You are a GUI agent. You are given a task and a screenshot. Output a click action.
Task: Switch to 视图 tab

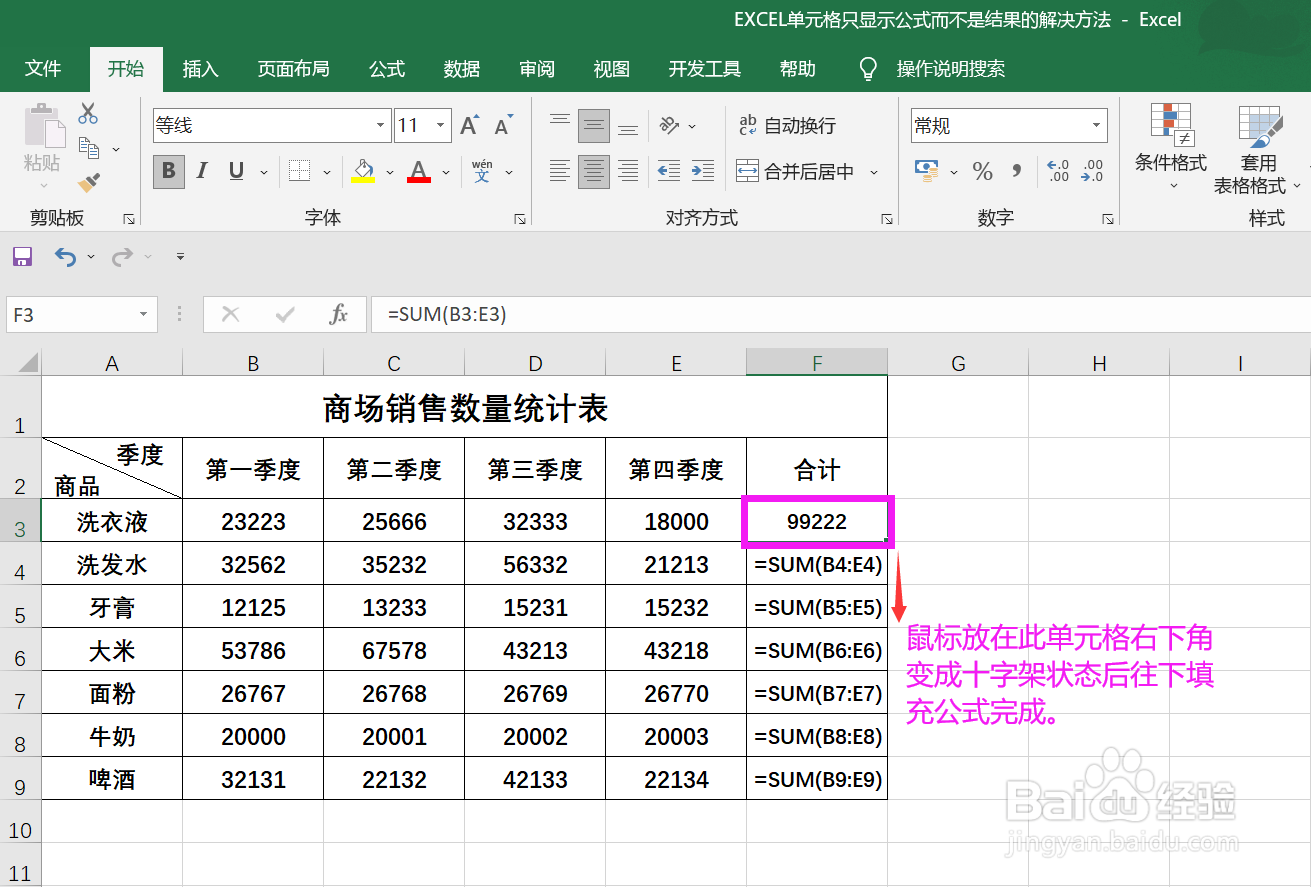click(x=612, y=69)
